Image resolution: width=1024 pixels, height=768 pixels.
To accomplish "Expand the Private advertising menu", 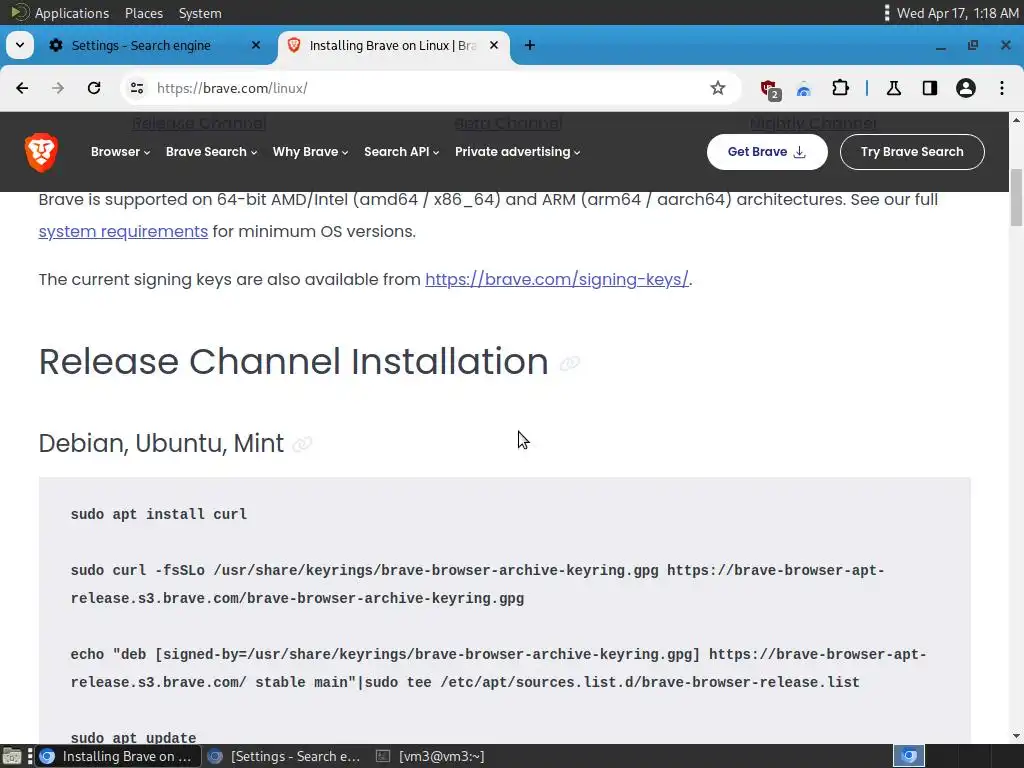I will click(x=517, y=152).
